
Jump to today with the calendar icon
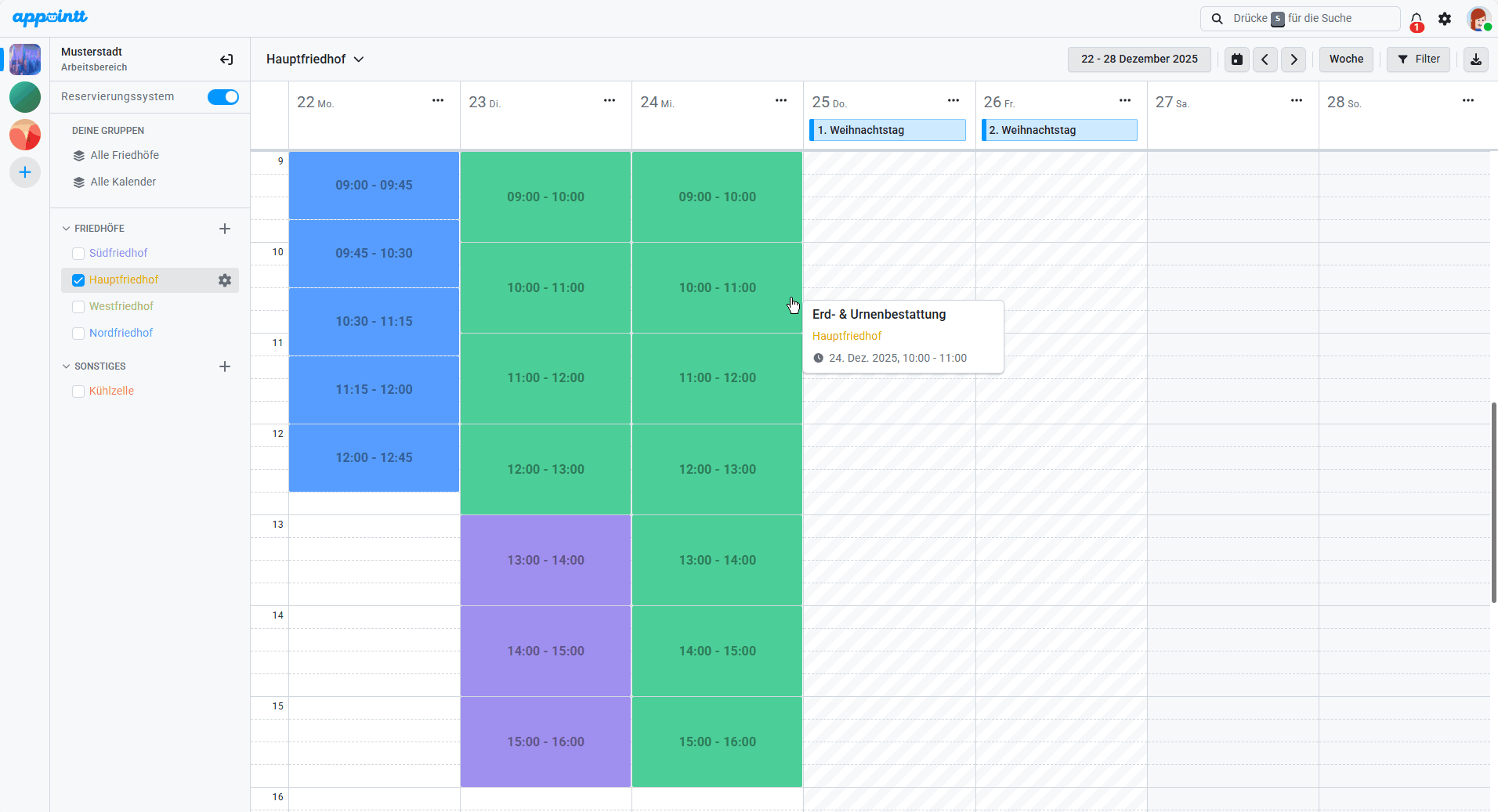(1237, 60)
